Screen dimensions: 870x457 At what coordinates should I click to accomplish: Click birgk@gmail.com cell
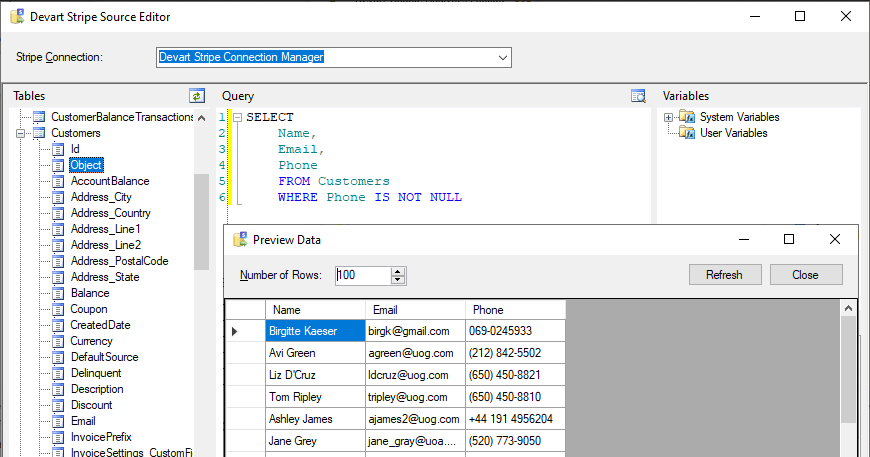pyautogui.click(x=415, y=331)
